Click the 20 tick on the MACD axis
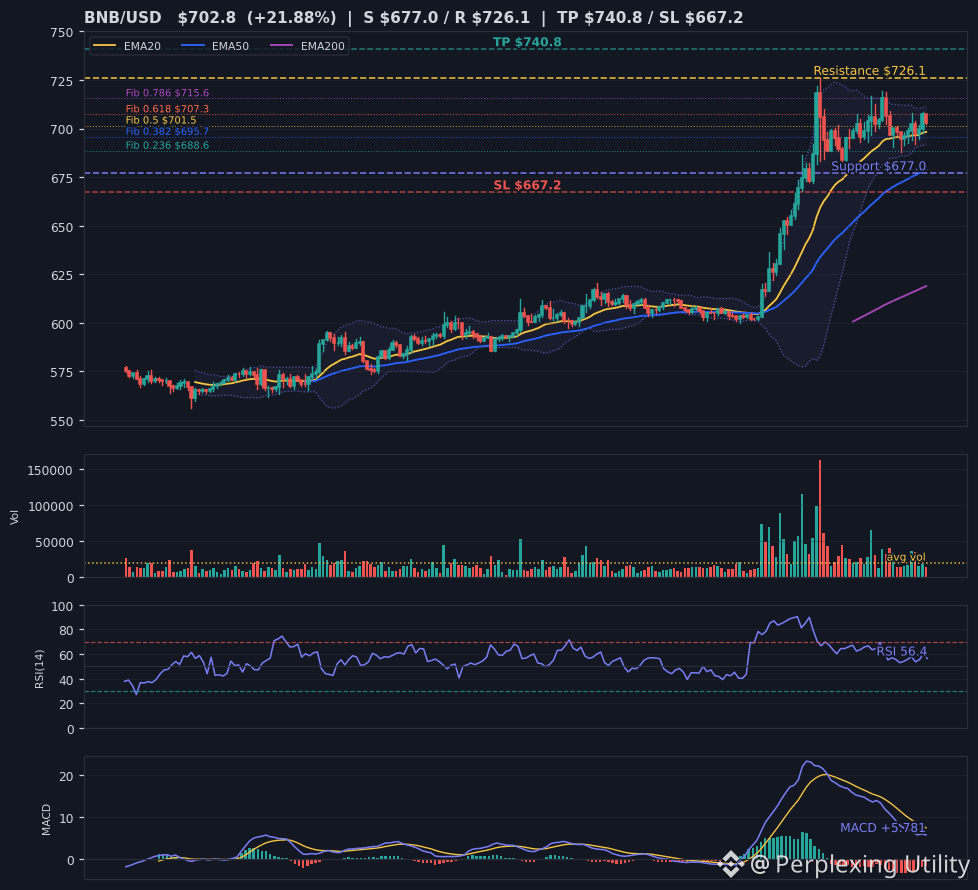Viewport: 978px width, 890px height. coord(66,776)
